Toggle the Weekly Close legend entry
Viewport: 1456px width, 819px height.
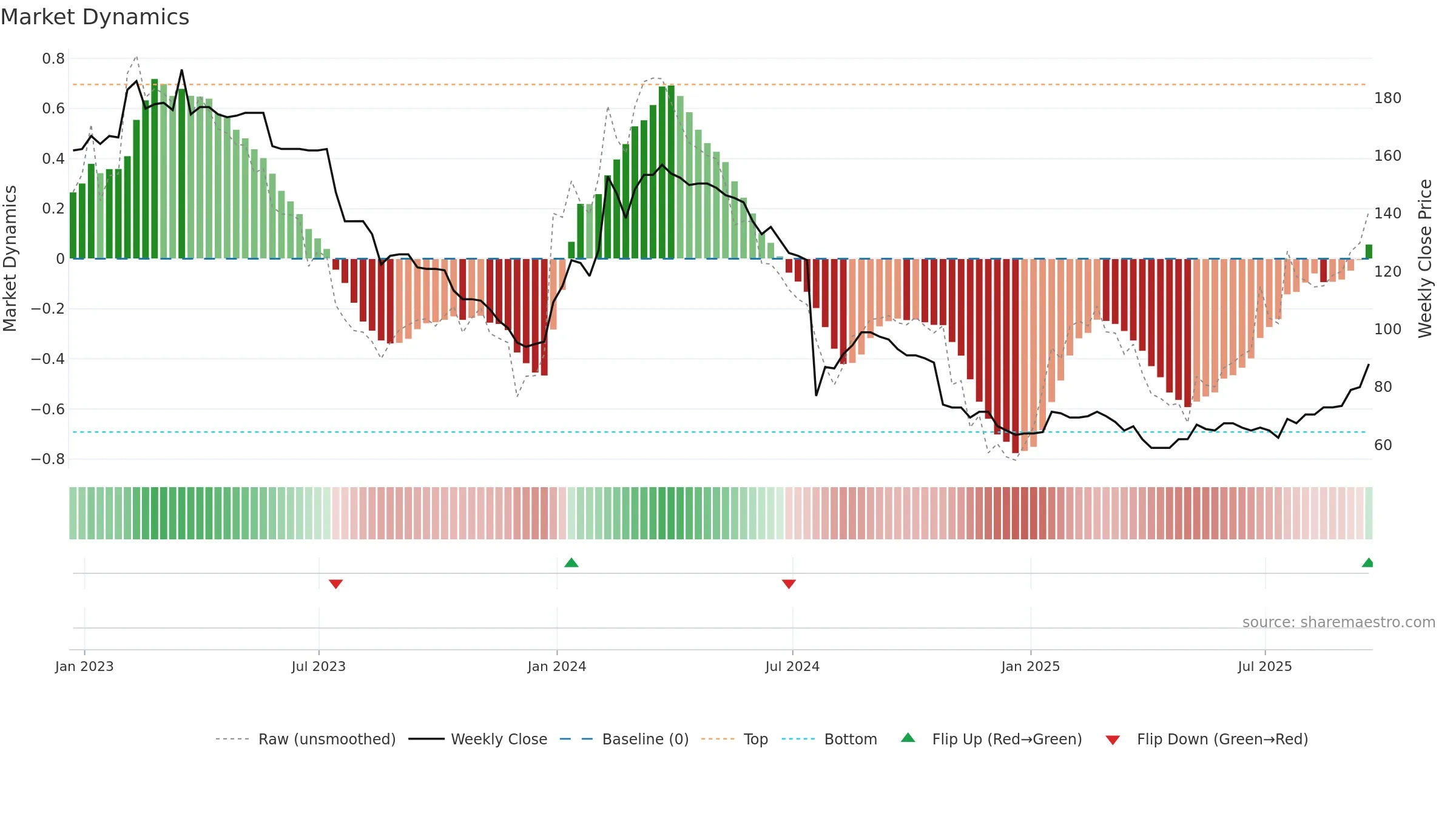coord(477,739)
